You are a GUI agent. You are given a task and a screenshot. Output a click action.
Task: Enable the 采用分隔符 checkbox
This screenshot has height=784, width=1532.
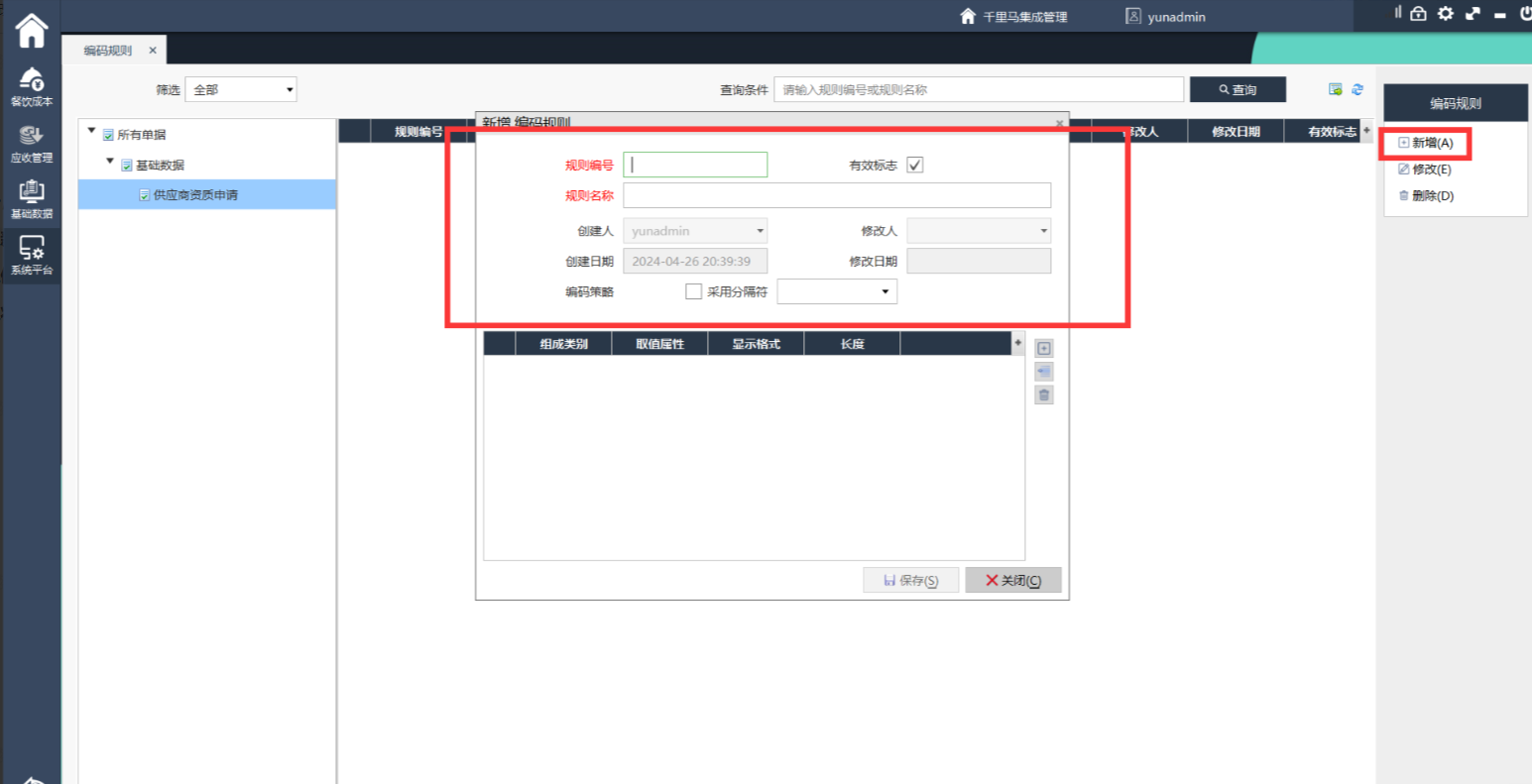click(694, 291)
